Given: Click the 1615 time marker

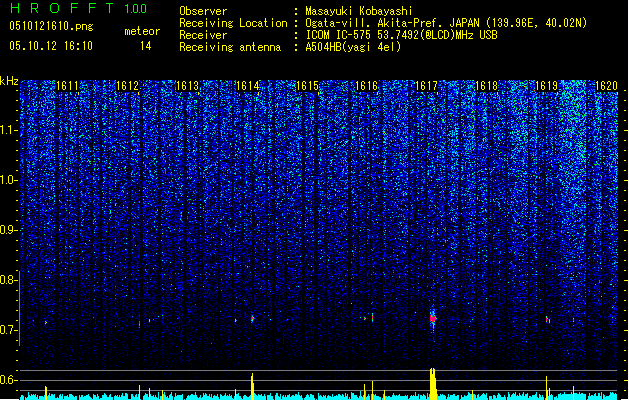Looking at the screenshot, I should click(307, 86).
